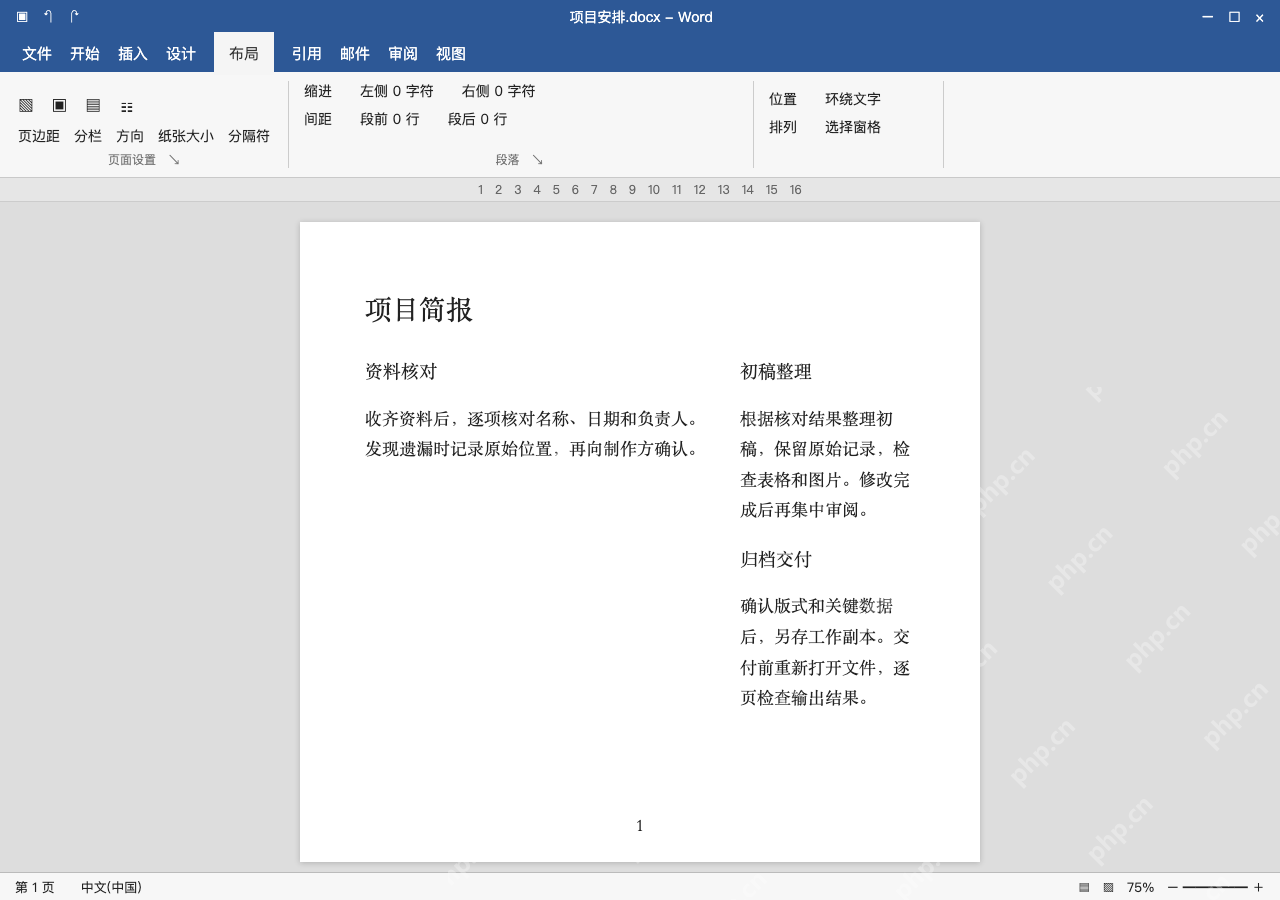Click the 左侧 0 字符 indent field
The width and height of the screenshot is (1280, 900).
click(x=397, y=91)
